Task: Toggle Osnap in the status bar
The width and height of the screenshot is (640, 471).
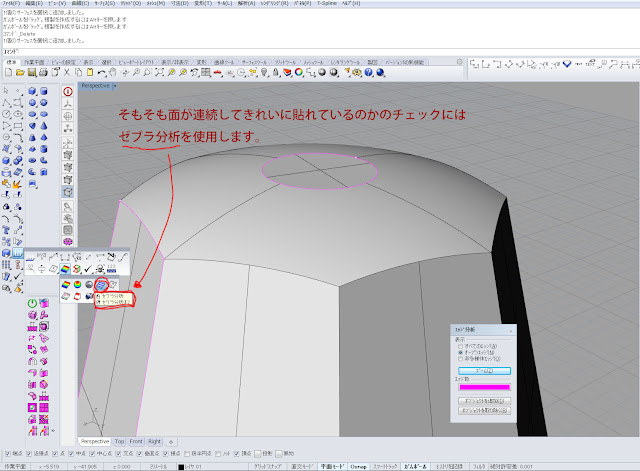Action: coord(358,467)
